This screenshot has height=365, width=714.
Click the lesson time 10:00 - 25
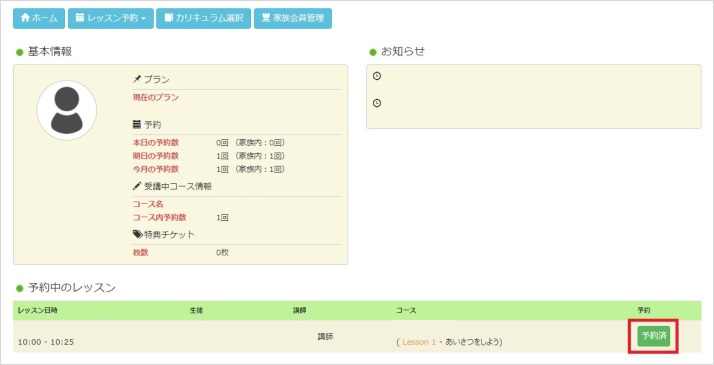pyautogui.click(x=46, y=342)
